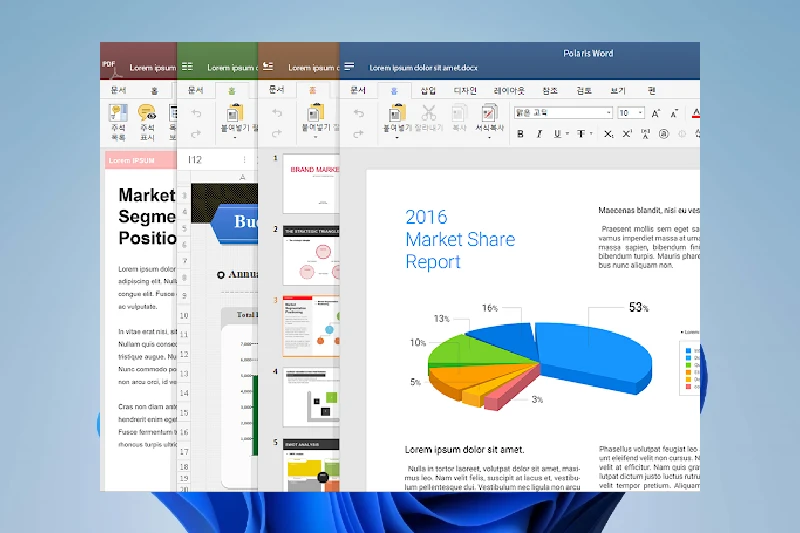Image resolution: width=800 pixels, height=533 pixels.
Task: Click the slide icon in presentation title bar
Action: 268,66
